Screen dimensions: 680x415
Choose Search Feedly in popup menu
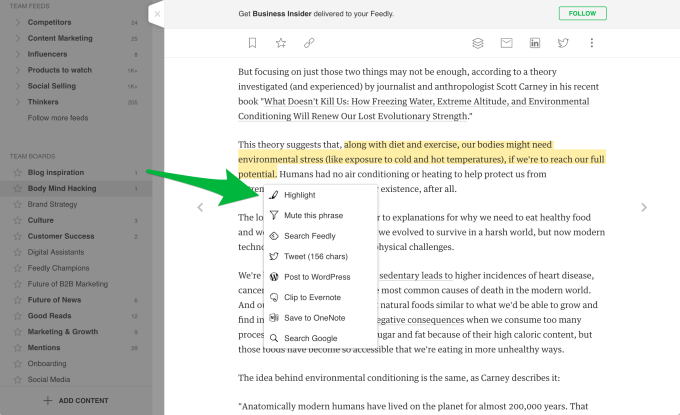[x=320, y=236]
